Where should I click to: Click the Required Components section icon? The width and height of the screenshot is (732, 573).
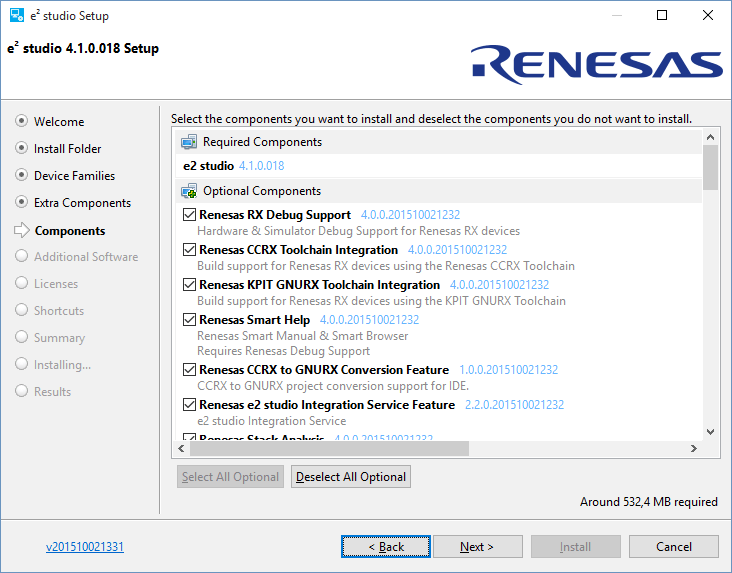point(188,142)
